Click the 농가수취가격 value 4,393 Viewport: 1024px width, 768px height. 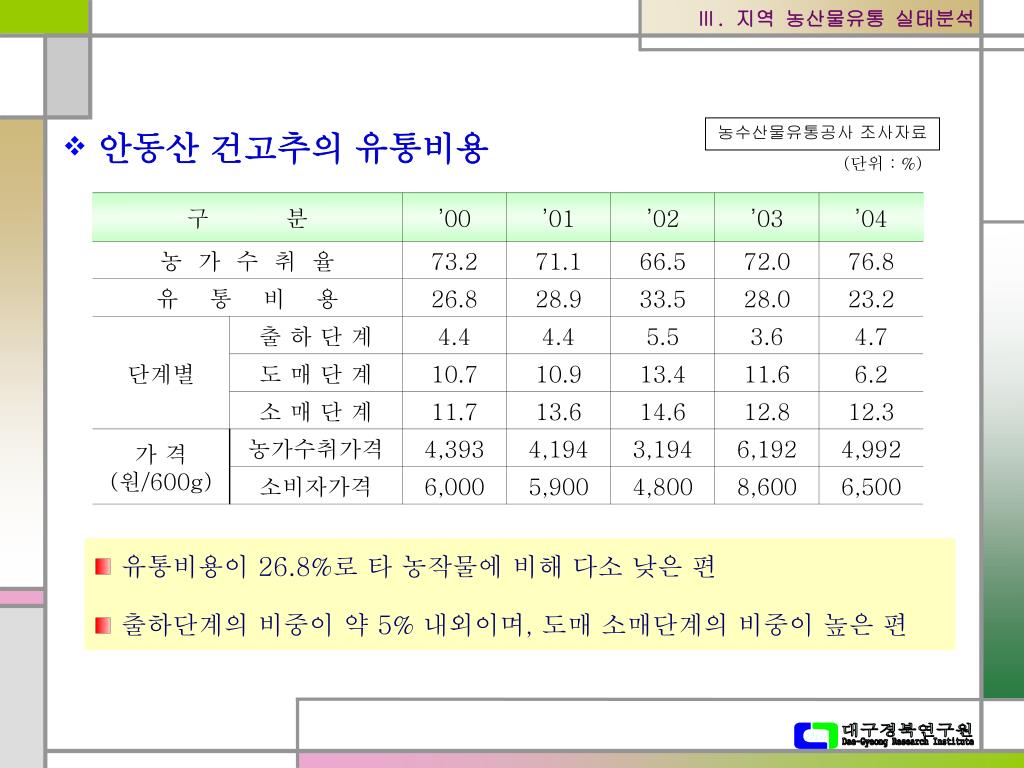455,449
